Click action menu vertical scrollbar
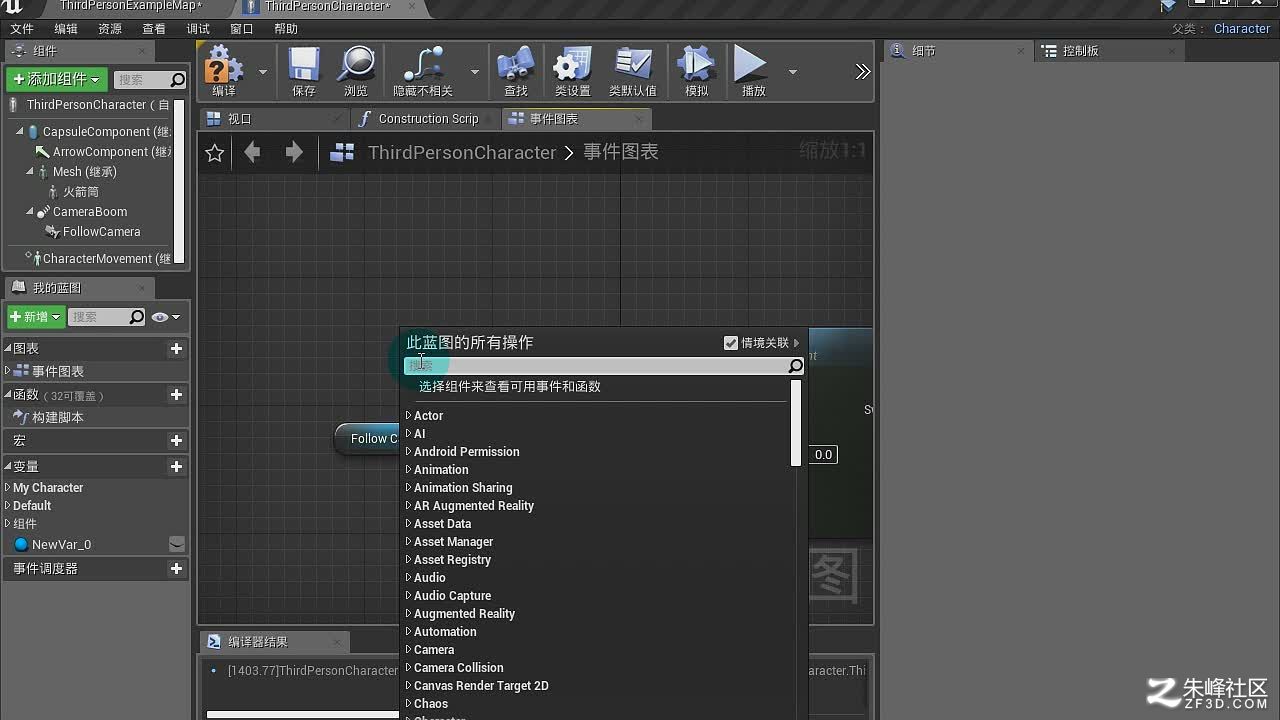 pyautogui.click(x=796, y=423)
